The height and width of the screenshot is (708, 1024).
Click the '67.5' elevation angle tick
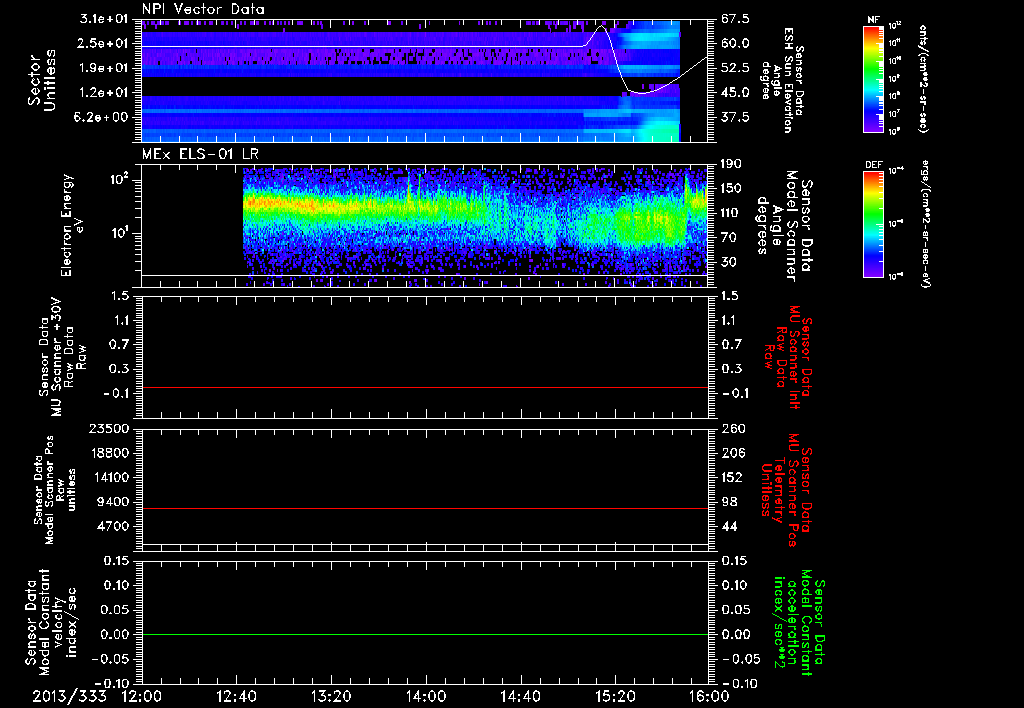(x=735, y=19)
